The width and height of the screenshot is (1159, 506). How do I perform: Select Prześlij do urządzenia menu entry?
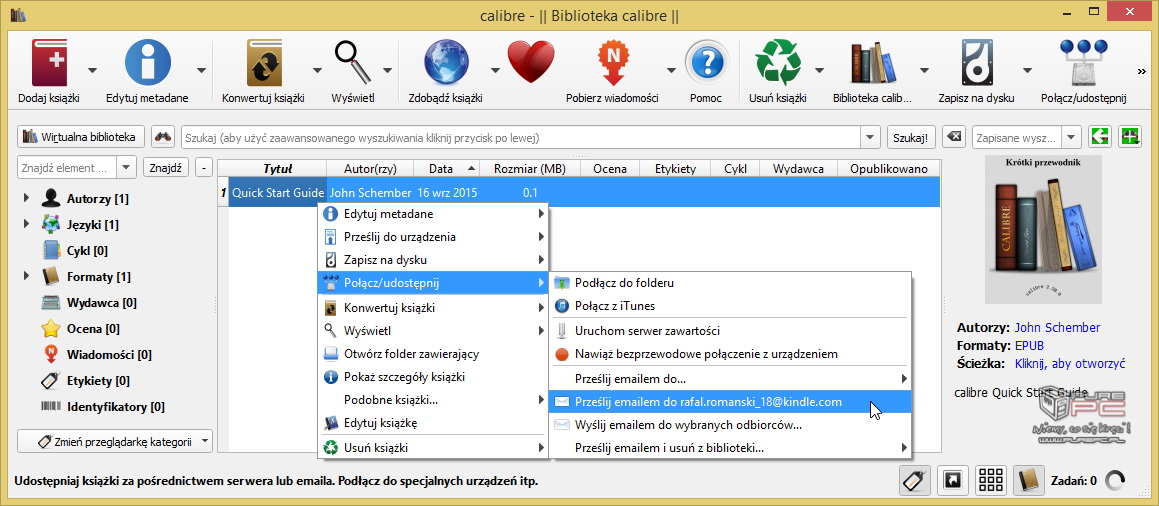(433, 237)
